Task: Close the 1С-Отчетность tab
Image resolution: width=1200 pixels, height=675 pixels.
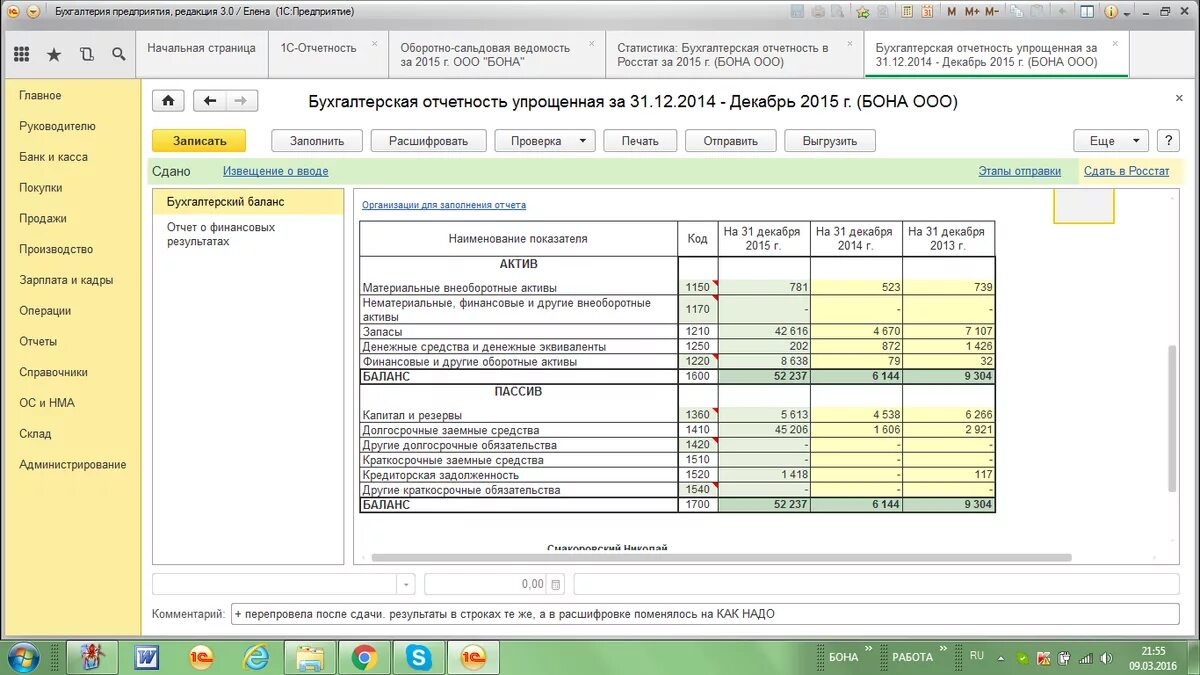Action: (375, 44)
